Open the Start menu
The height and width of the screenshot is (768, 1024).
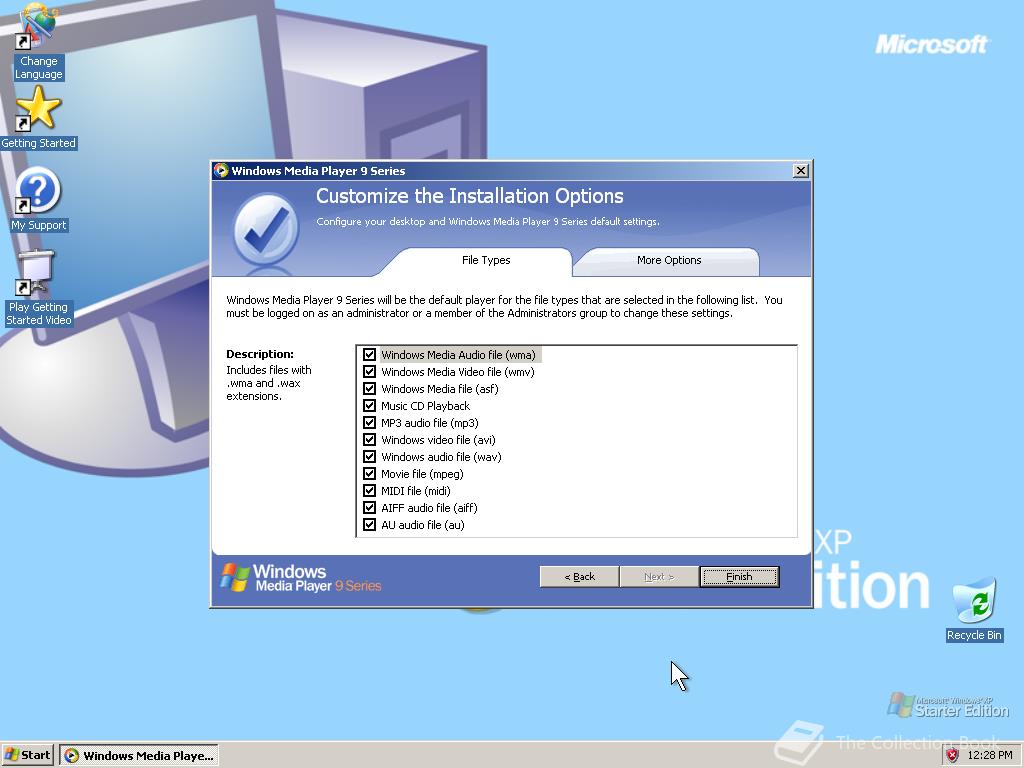tap(27, 755)
